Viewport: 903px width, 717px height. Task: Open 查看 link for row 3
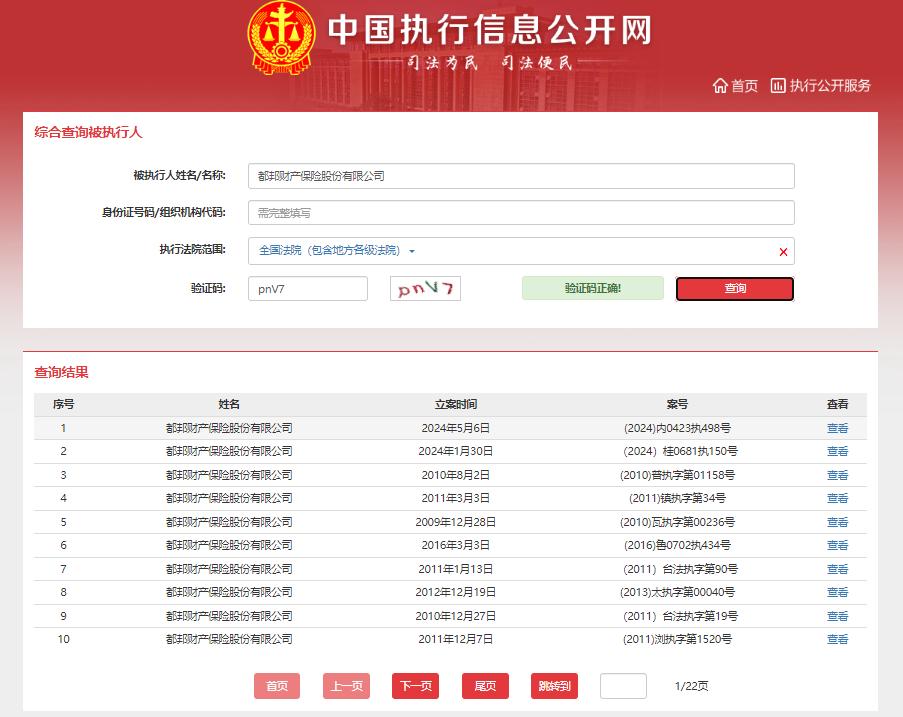coord(837,475)
